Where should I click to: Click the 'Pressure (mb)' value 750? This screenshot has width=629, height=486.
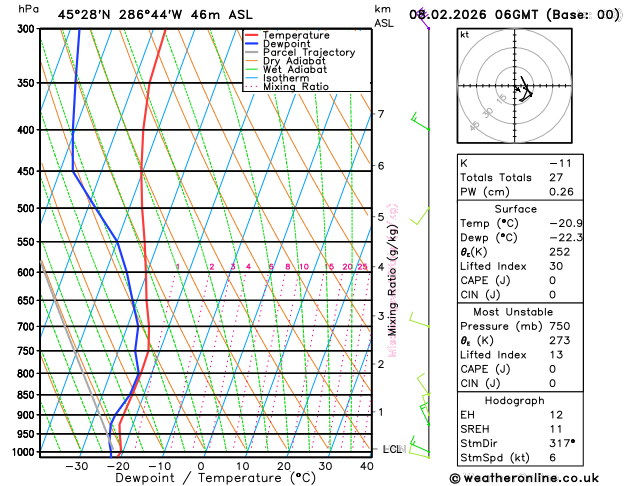(560, 326)
